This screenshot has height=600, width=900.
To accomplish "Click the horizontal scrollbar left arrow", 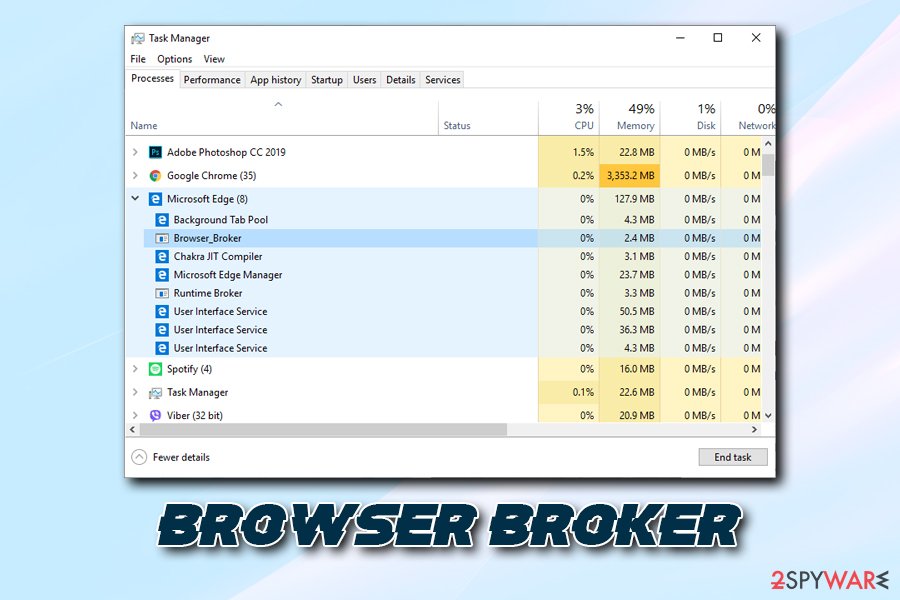I will pos(133,429).
